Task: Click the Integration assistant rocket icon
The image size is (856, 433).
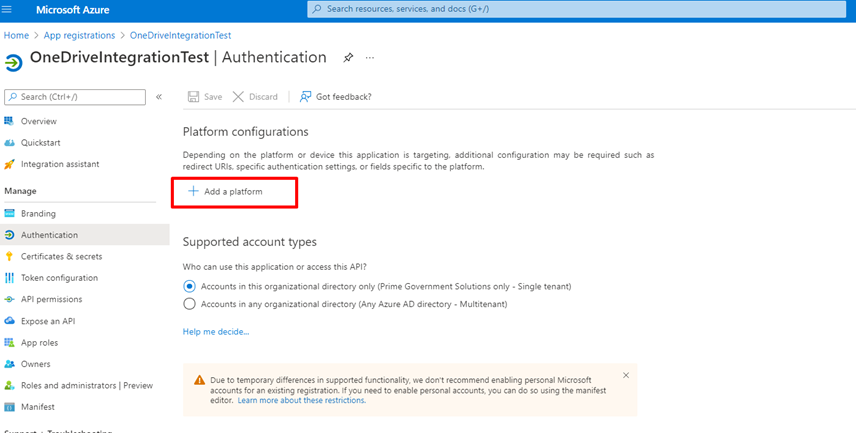Action: (x=9, y=164)
